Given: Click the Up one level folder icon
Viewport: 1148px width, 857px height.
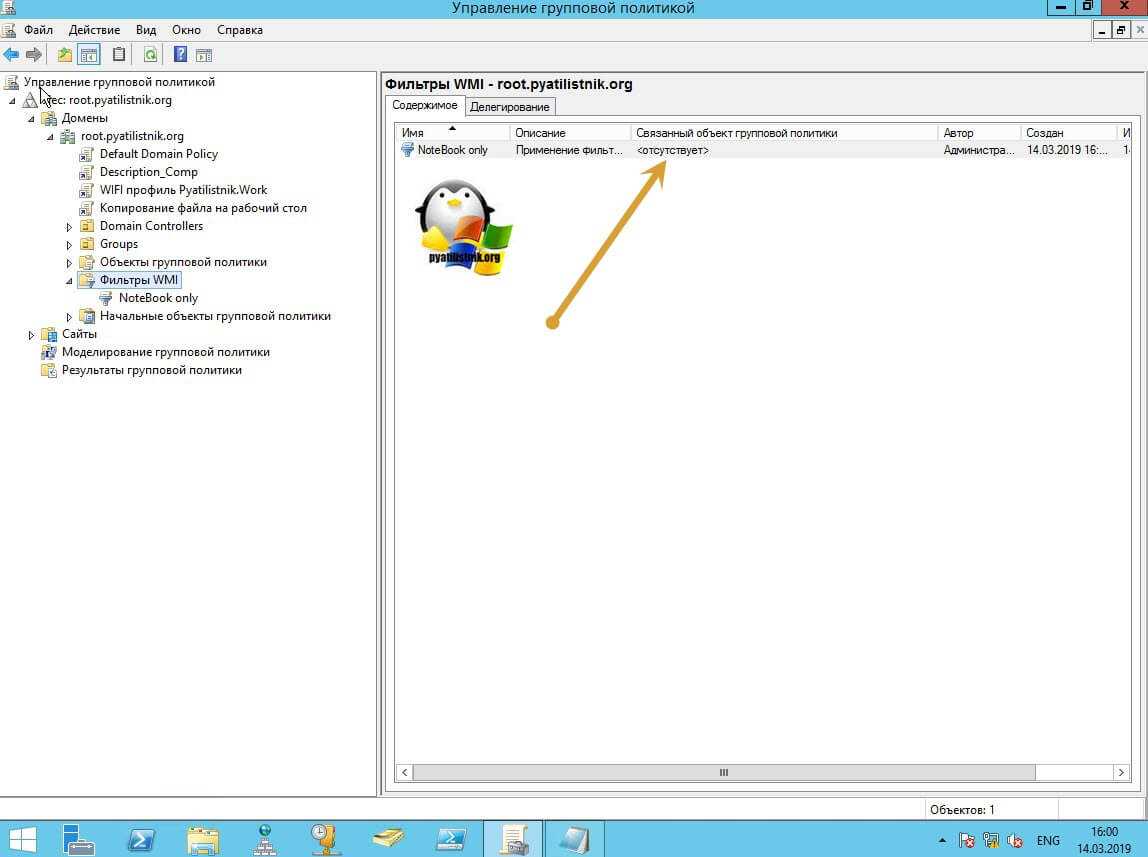Looking at the screenshot, I should [x=65, y=54].
